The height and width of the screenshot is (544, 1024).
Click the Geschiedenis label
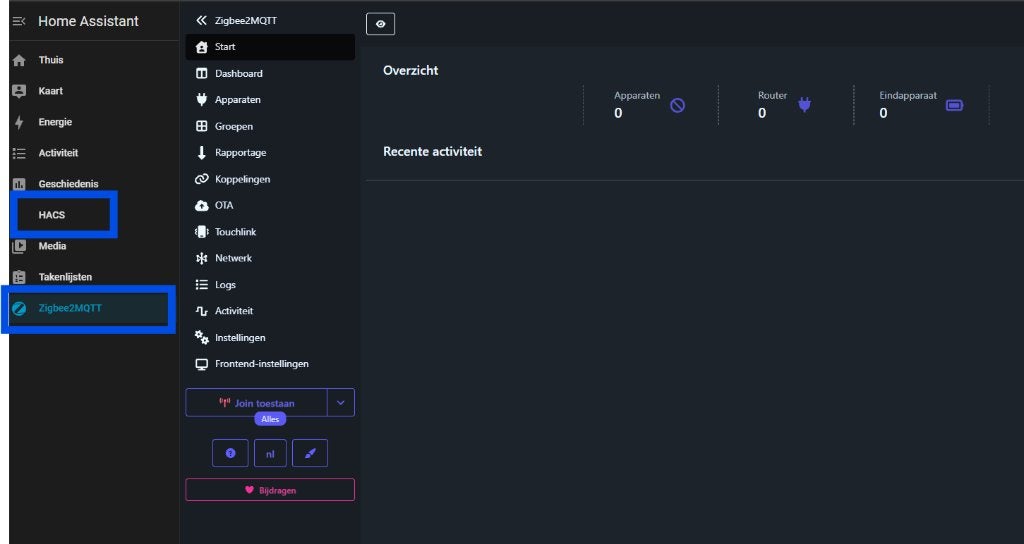(x=69, y=184)
